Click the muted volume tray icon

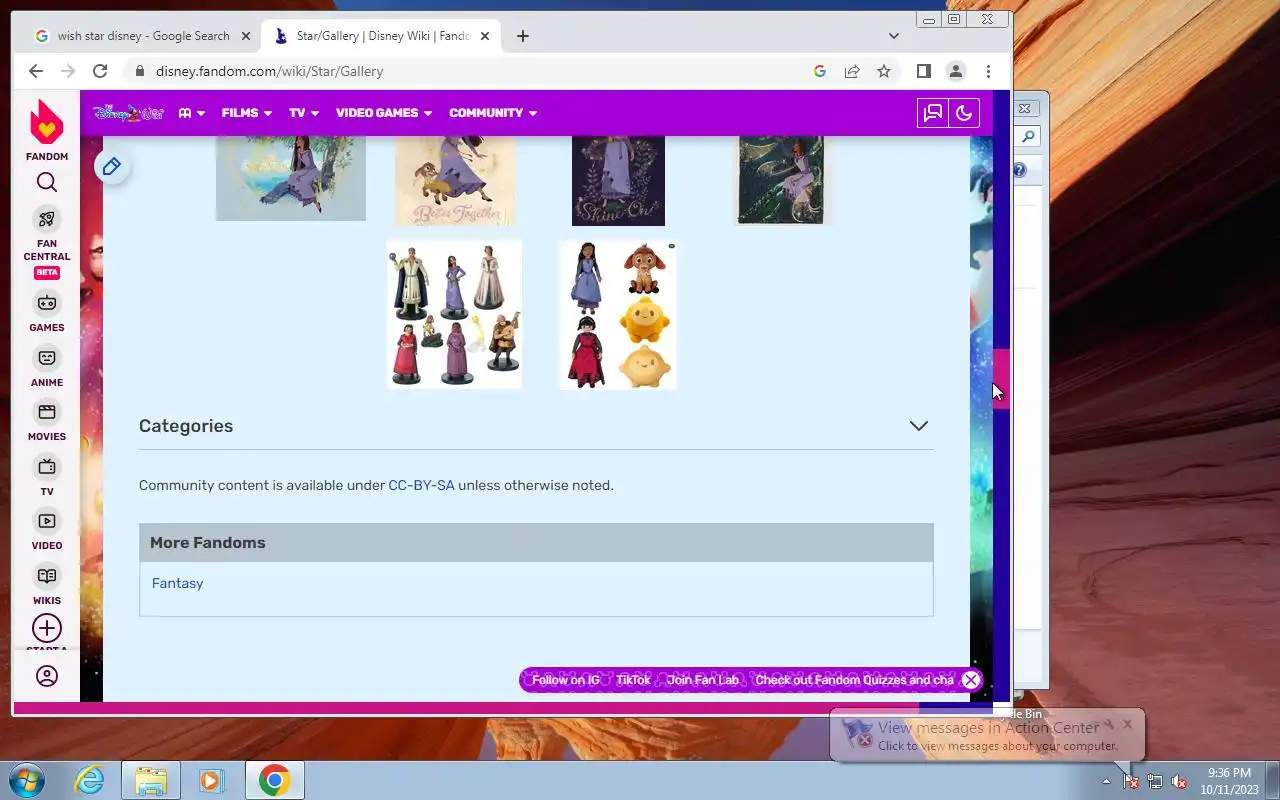pos(1180,781)
